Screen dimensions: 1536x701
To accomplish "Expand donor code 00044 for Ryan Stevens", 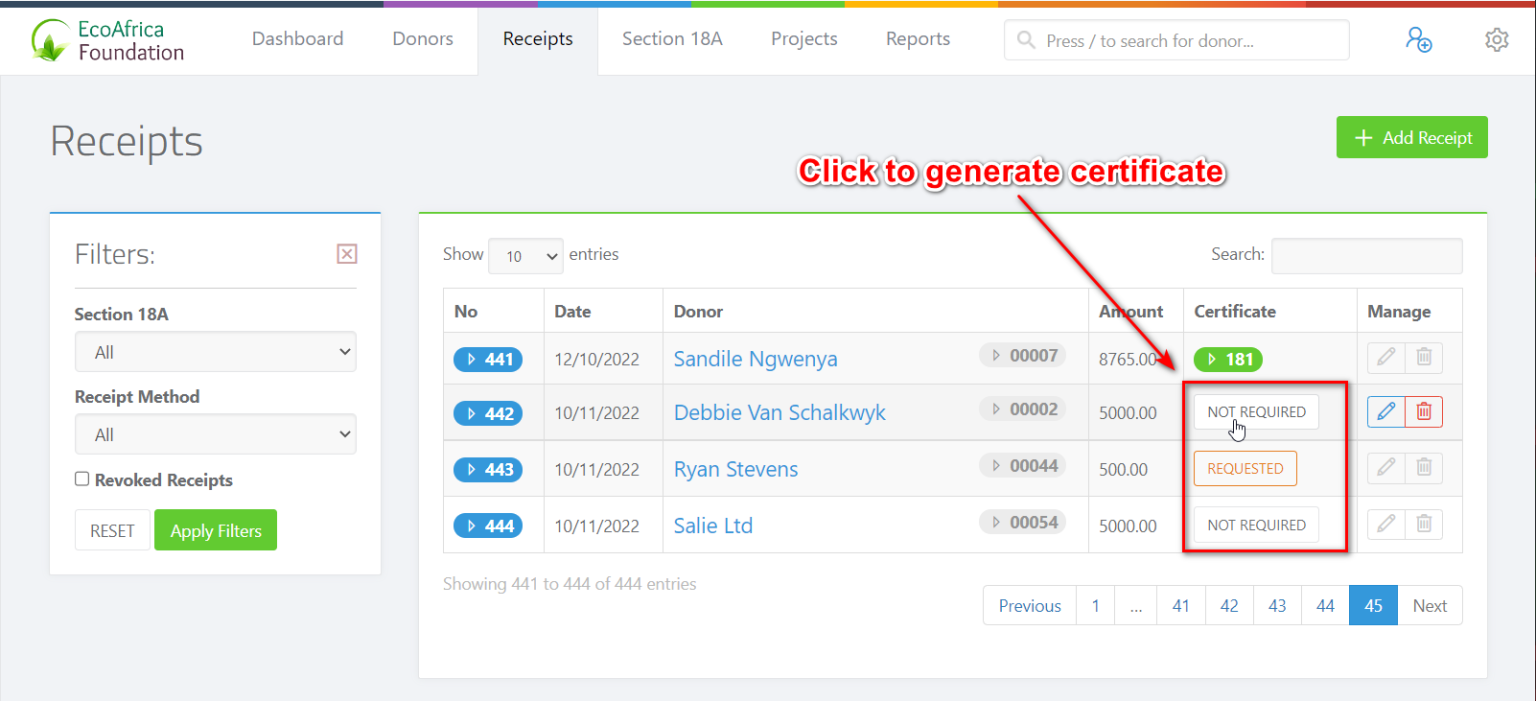I will click(1022, 465).
